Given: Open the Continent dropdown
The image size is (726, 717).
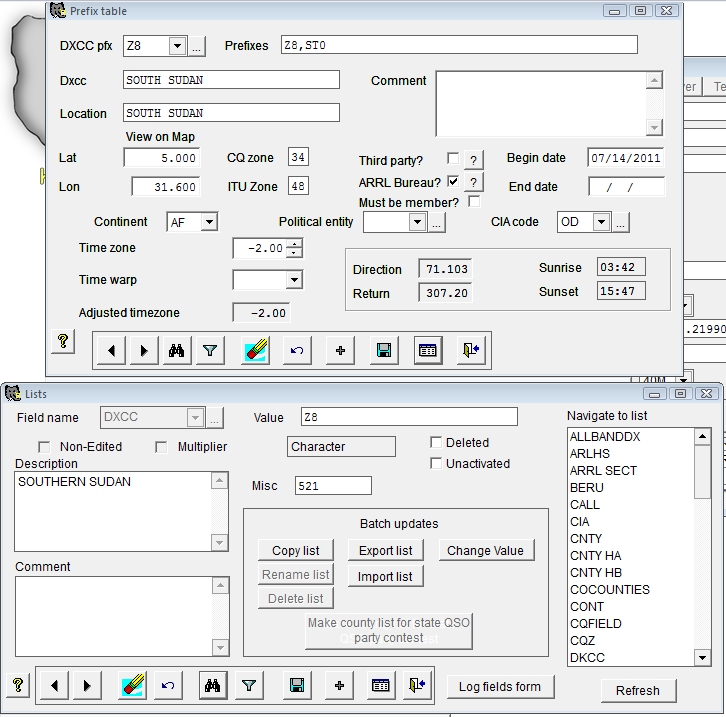Looking at the screenshot, I should point(209,222).
